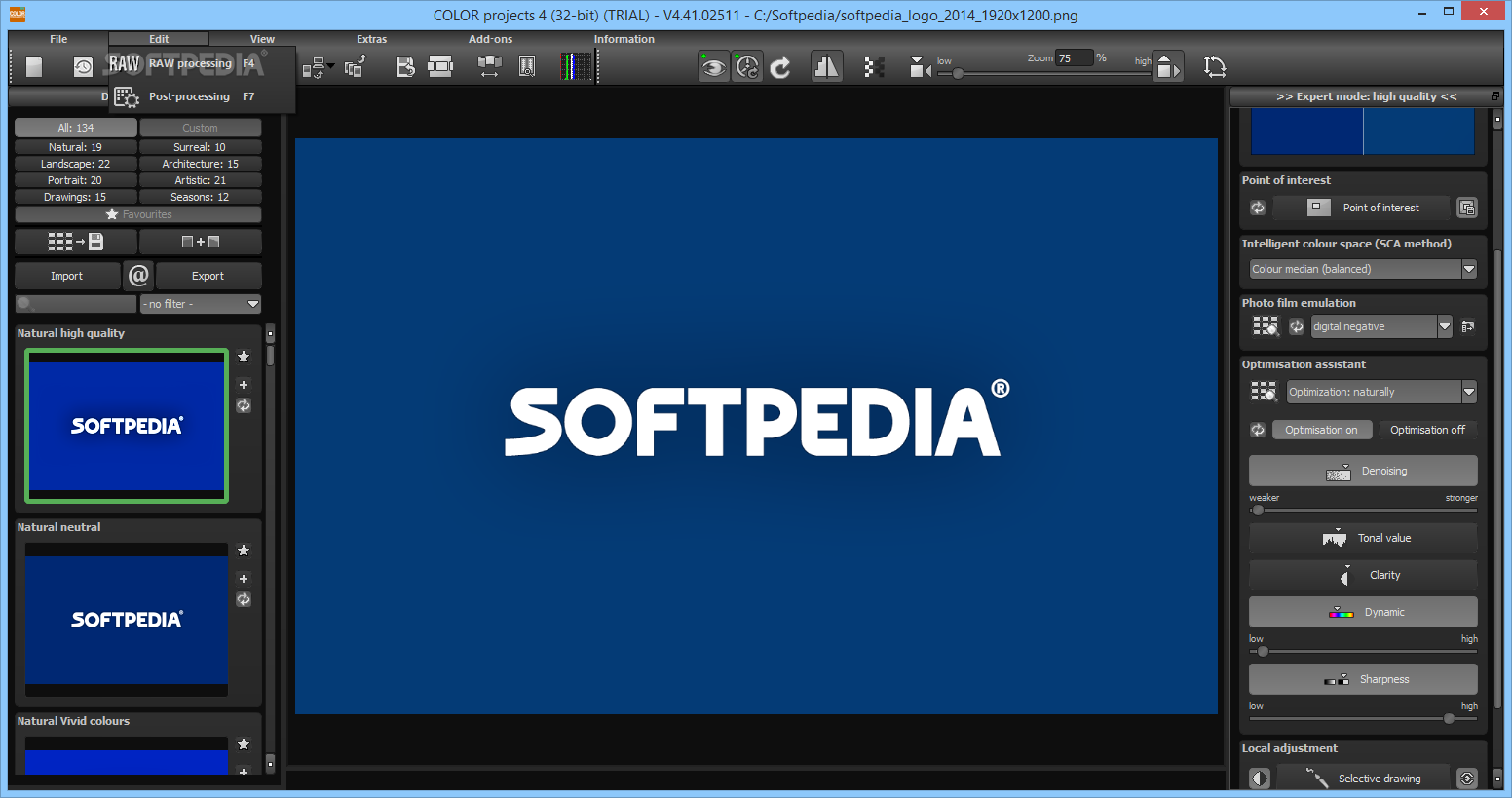
Task: Select the Architecture: 15 category
Action: tap(200, 164)
